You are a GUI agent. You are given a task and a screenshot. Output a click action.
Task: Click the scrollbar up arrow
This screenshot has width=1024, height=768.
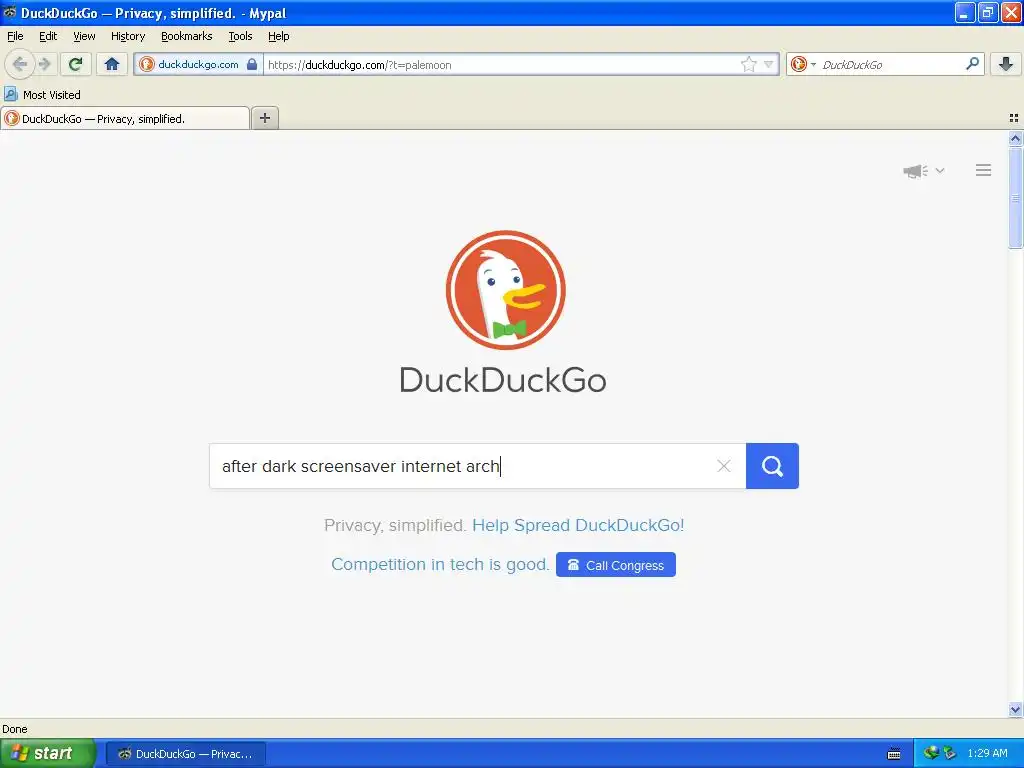point(1015,138)
